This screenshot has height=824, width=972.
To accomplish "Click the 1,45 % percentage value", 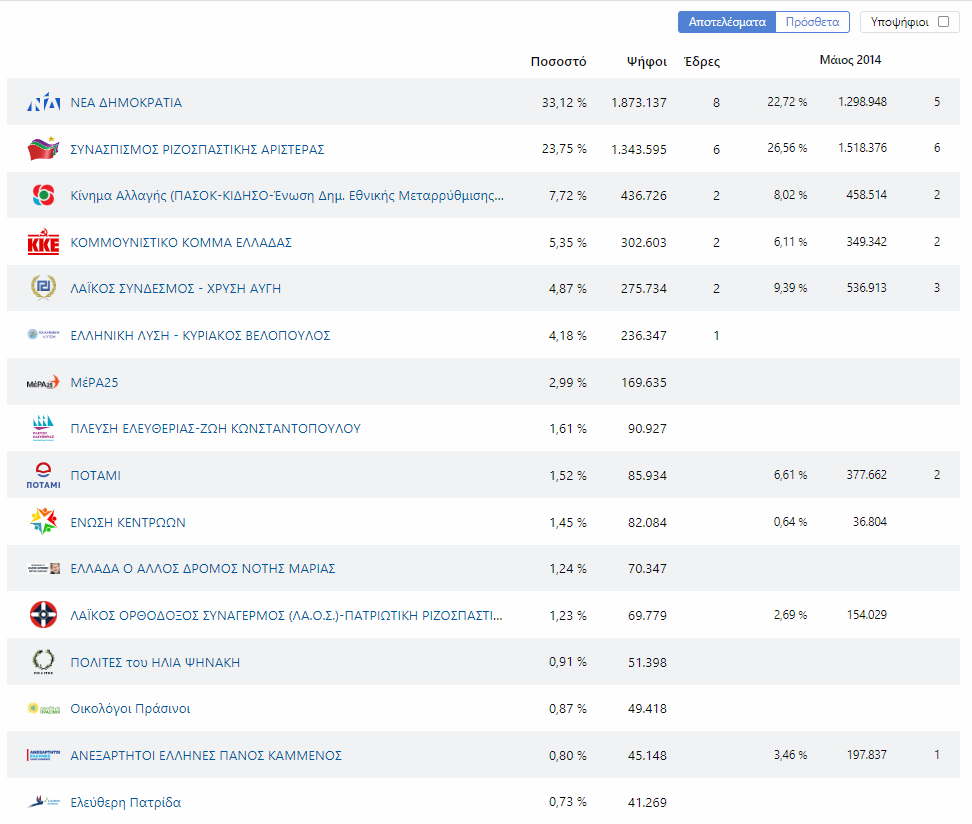I will 568,523.
